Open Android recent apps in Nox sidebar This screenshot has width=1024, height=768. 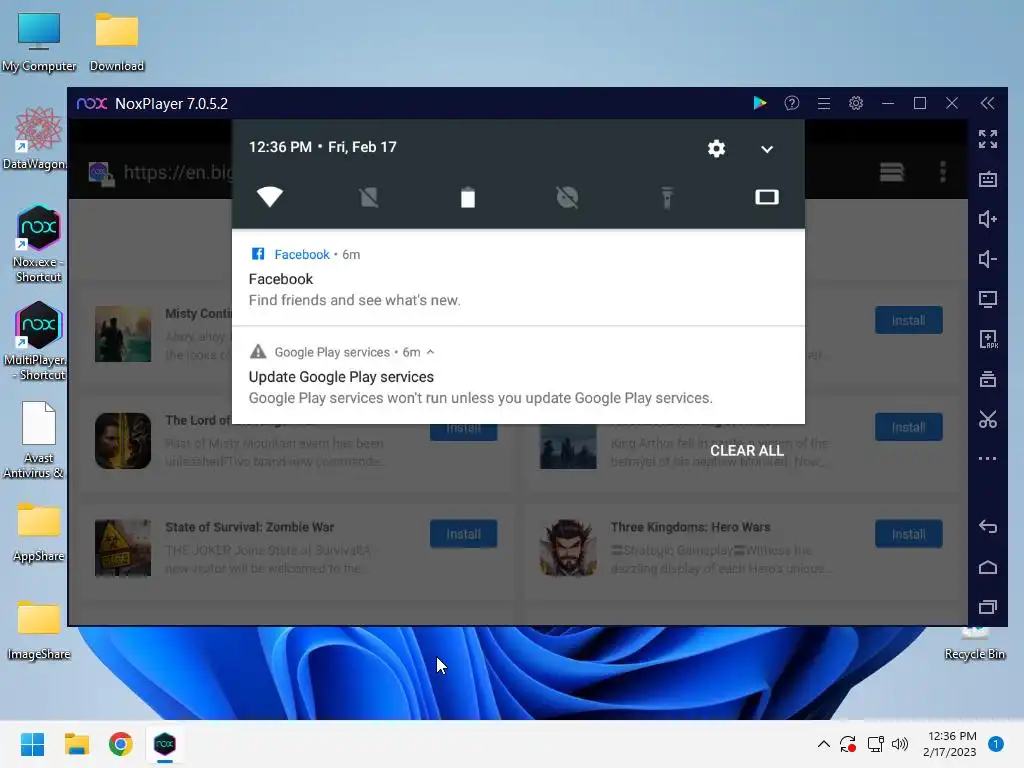point(987,607)
